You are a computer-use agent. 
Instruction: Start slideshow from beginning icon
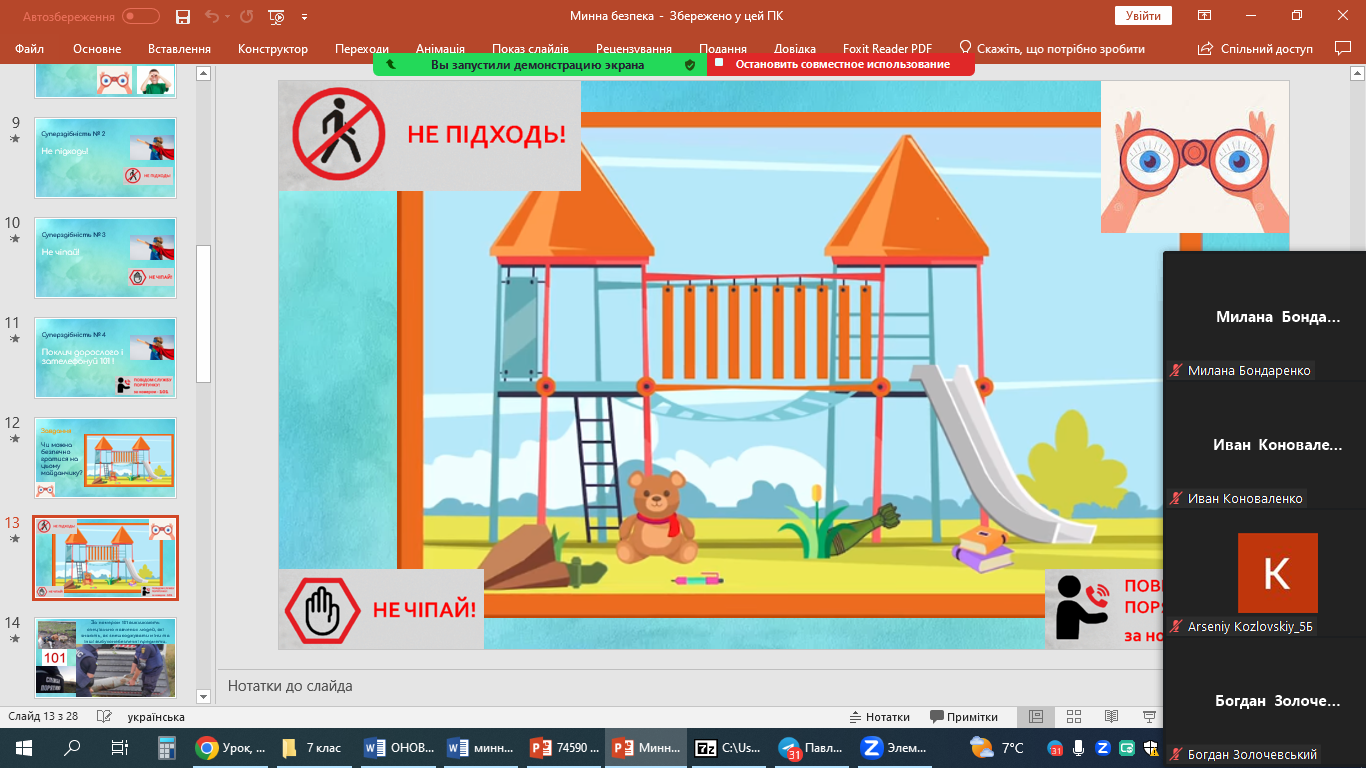click(x=277, y=16)
